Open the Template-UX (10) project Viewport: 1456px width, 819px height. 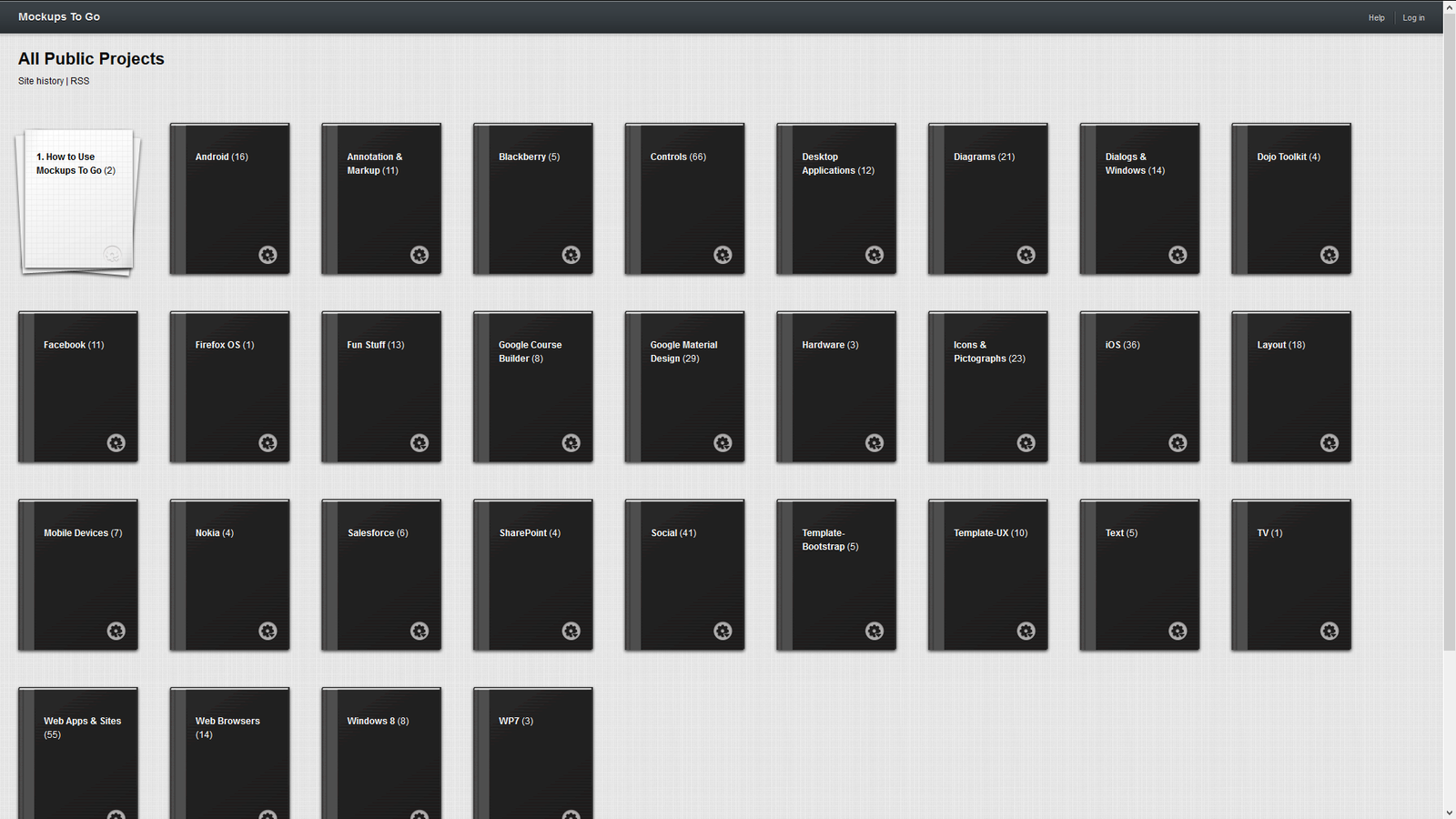[988, 575]
